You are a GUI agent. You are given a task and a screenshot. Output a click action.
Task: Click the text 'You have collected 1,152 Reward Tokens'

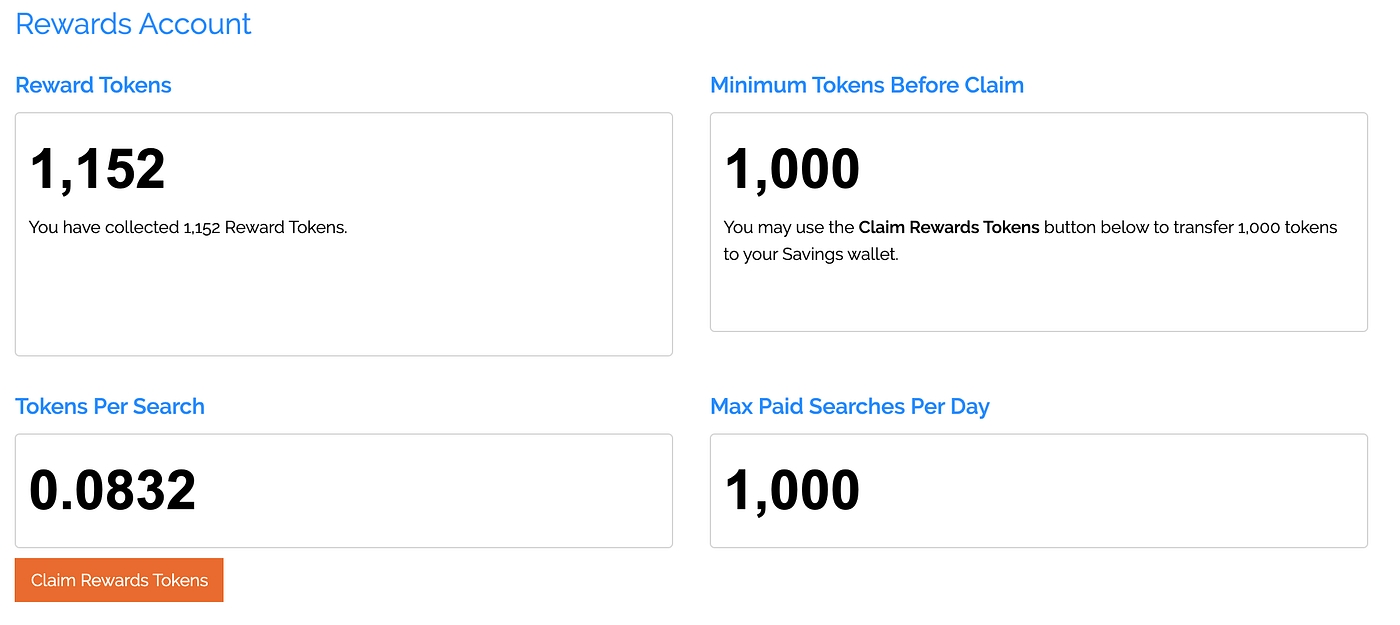click(188, 227)
